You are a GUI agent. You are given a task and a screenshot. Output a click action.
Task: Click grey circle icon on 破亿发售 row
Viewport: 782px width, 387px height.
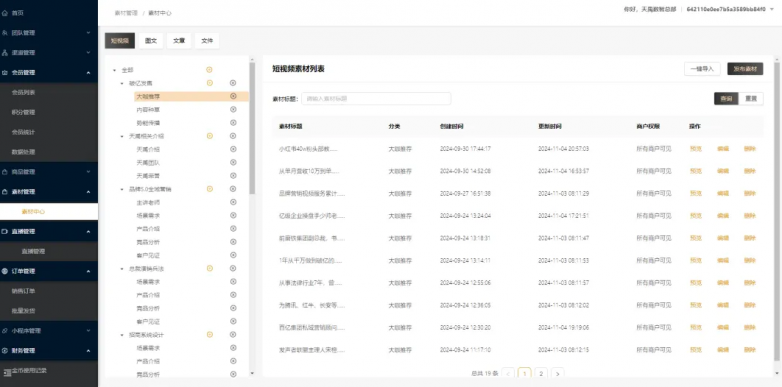pyautogui.click(x=233, y=83)
